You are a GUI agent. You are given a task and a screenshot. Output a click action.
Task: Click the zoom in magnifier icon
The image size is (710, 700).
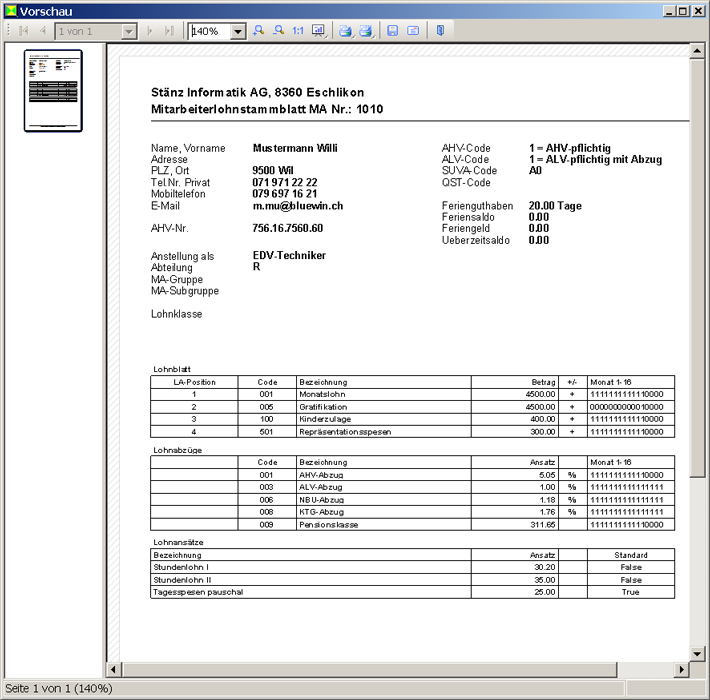[x=258, y=31]
